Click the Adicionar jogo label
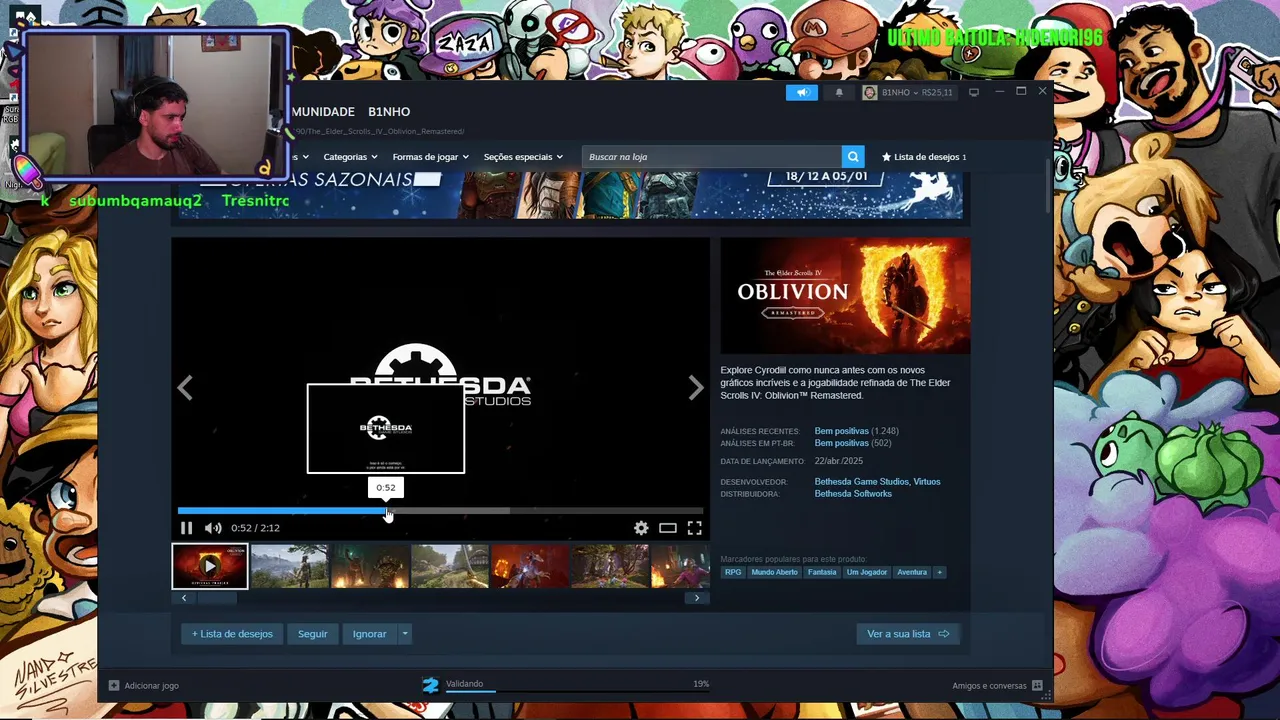The width and height of the screenshot is (1280, 720). coord(151,685)
